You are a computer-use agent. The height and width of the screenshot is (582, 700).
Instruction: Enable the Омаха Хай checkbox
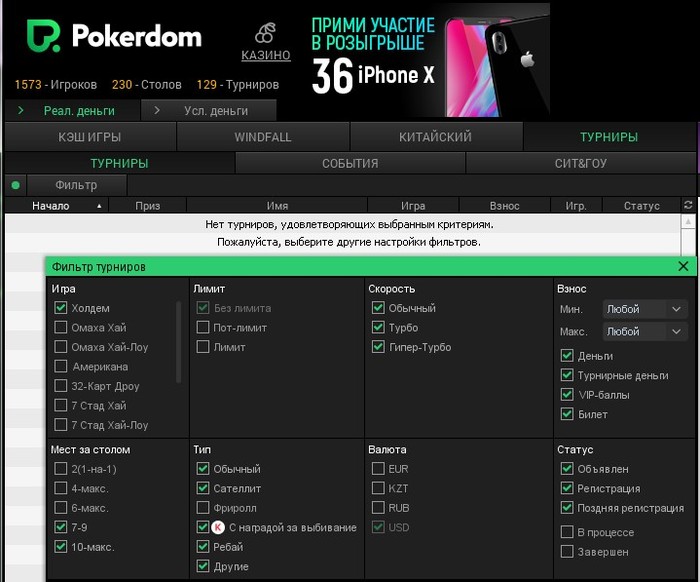coord(61,328)
